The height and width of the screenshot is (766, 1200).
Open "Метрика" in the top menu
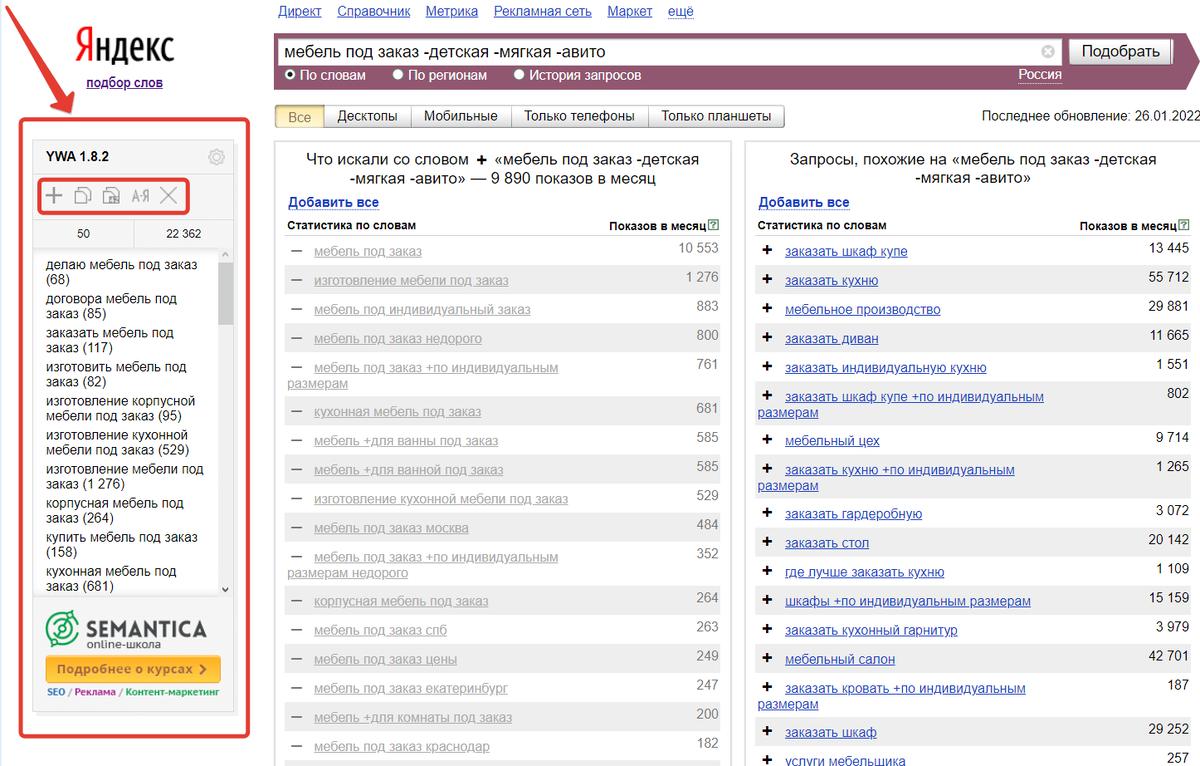pos(452,11)
